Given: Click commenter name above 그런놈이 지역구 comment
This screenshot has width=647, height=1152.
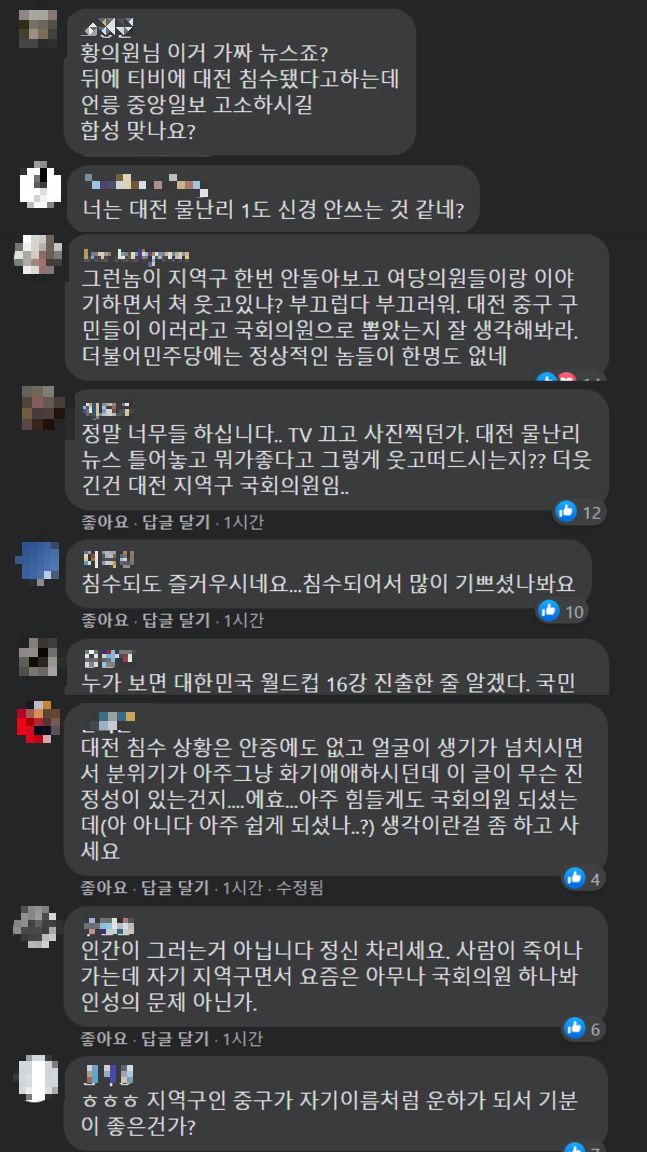Looking at the screenshot, I should [x=136, y=255].
